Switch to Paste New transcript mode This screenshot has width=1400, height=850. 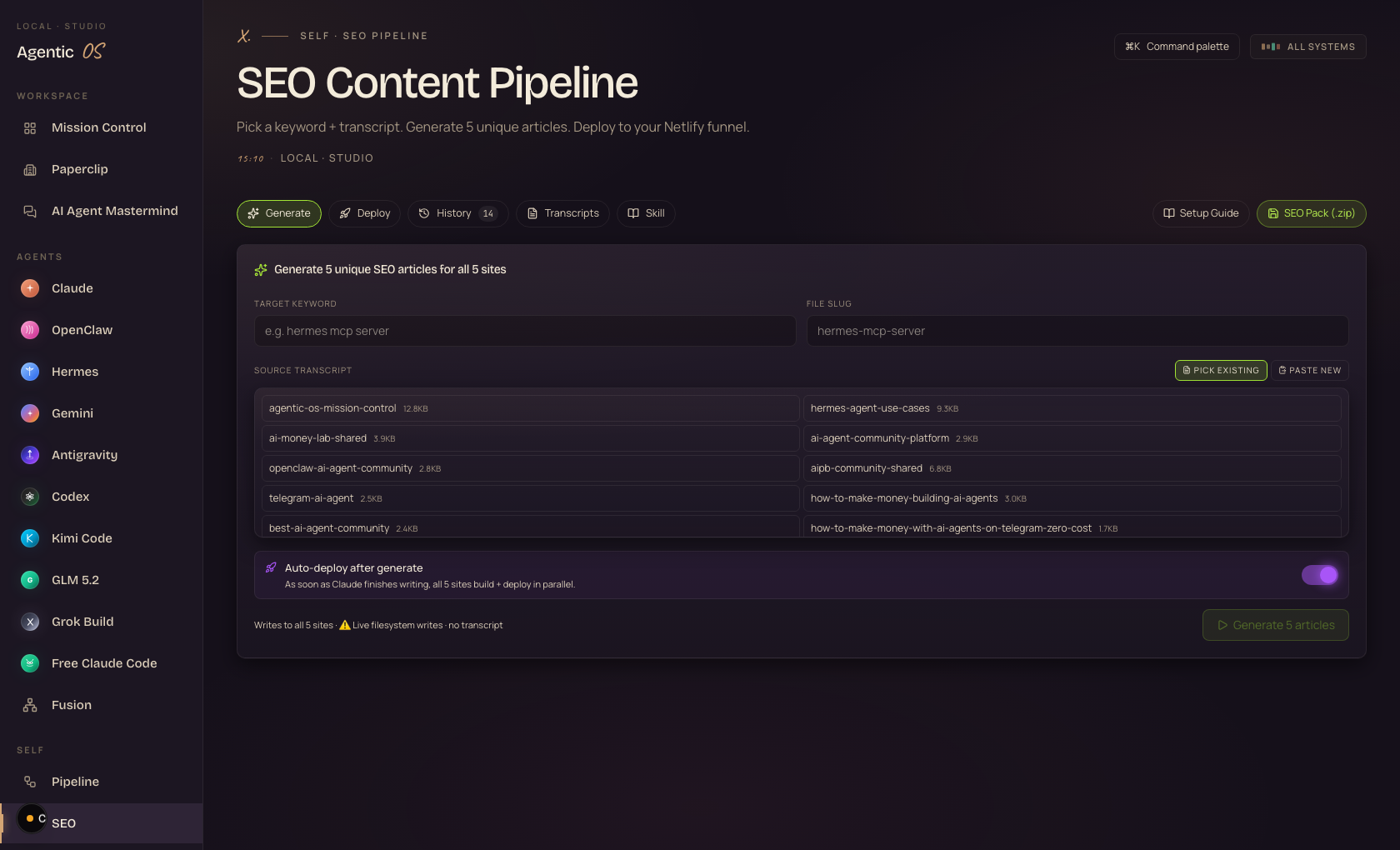[1310, 370]
